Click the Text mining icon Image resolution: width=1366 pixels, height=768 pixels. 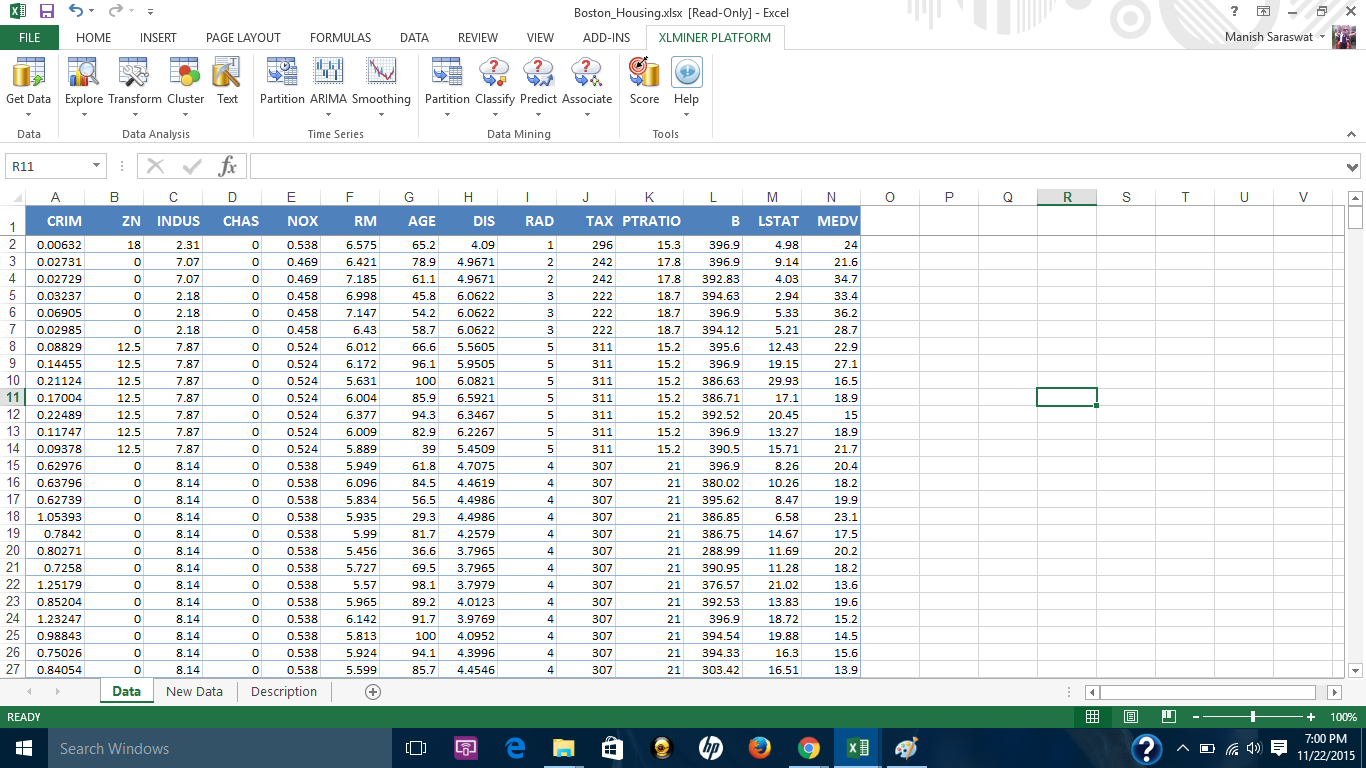(227, 74)
